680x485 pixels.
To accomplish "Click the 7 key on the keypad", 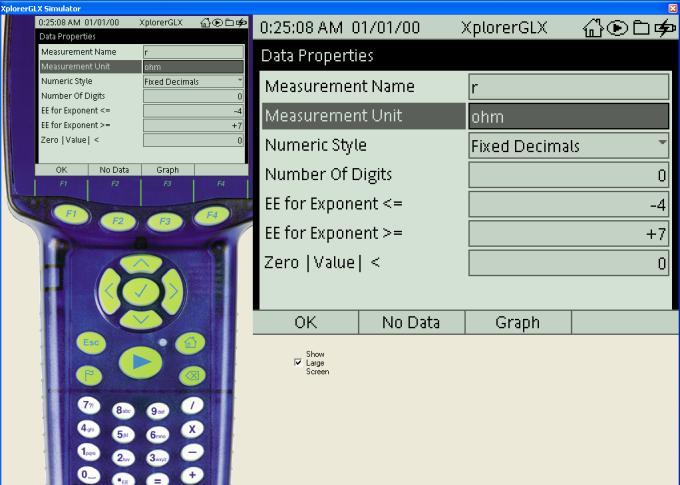I will pyautogui.click(x=89, y=406).
